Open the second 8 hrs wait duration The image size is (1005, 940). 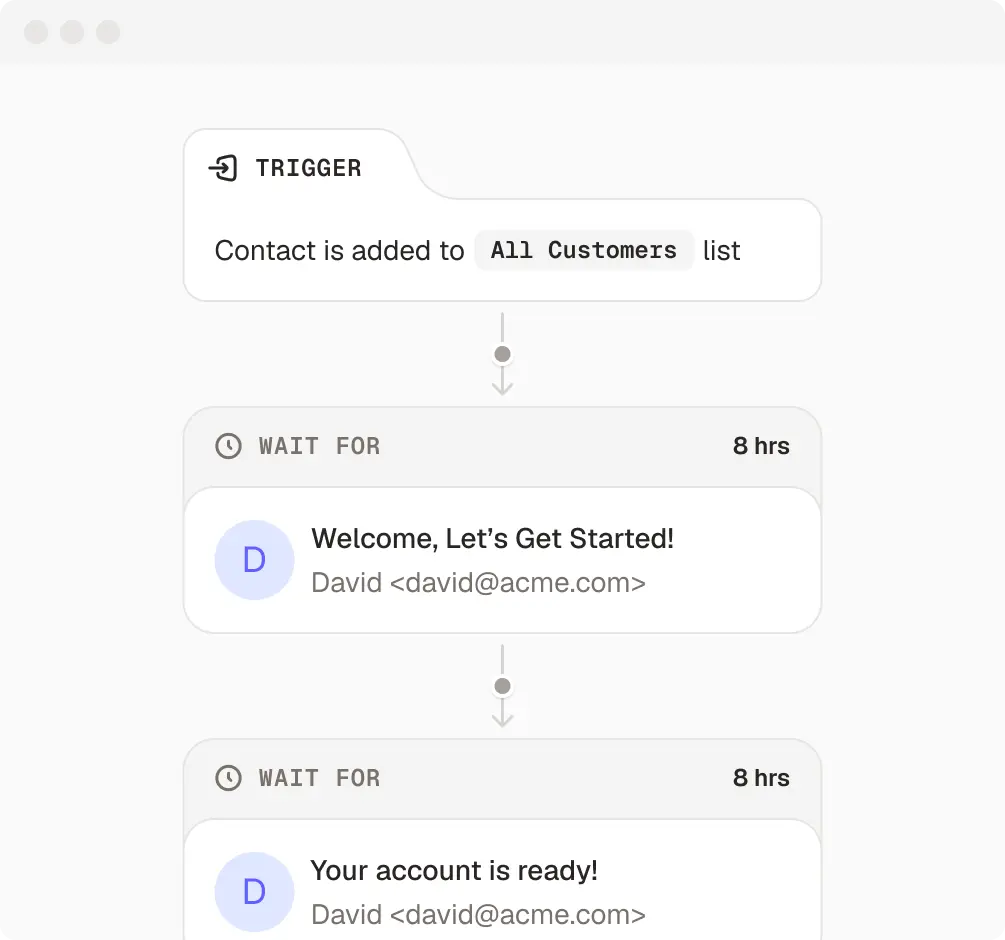point(761,778)
